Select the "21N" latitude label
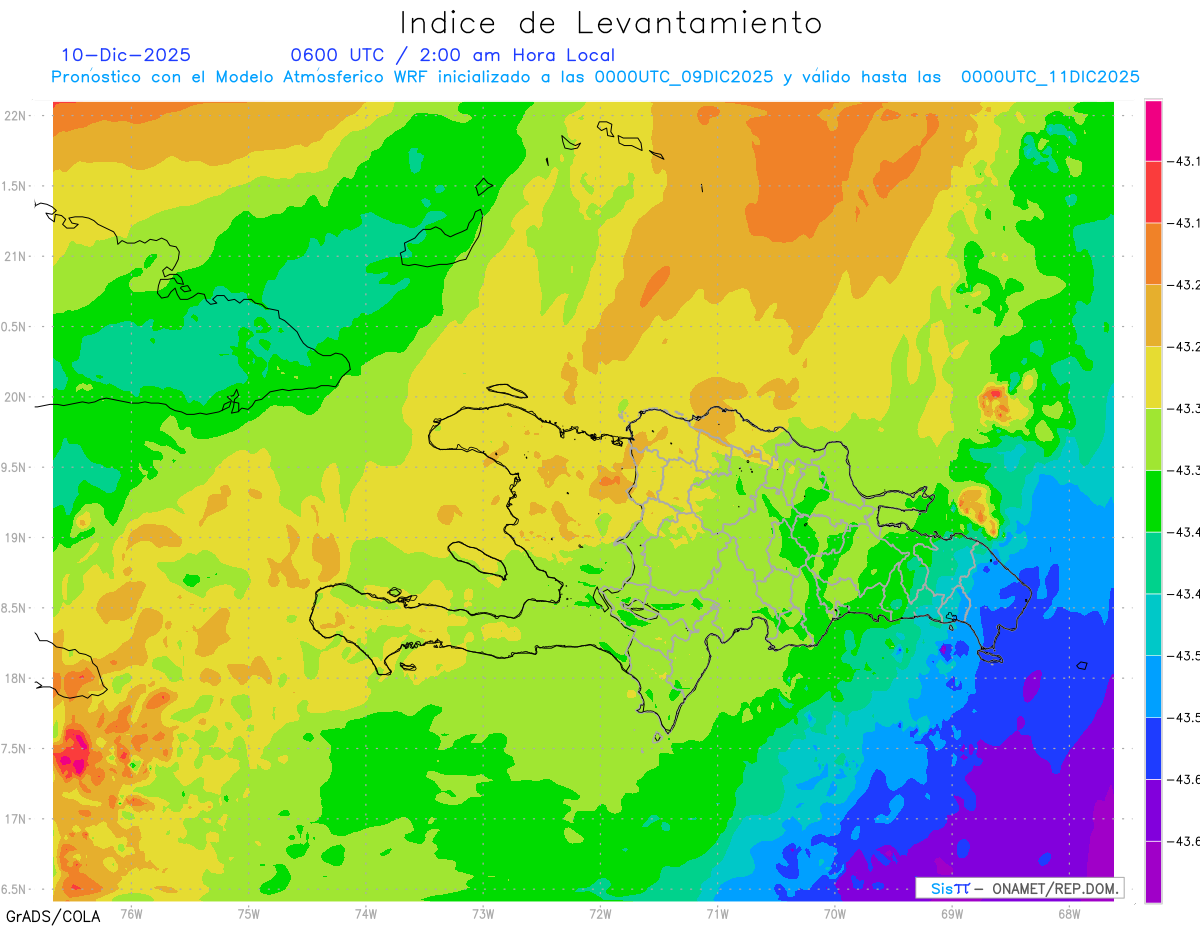Screen dimensions: 1200x927 pos(17,256)
